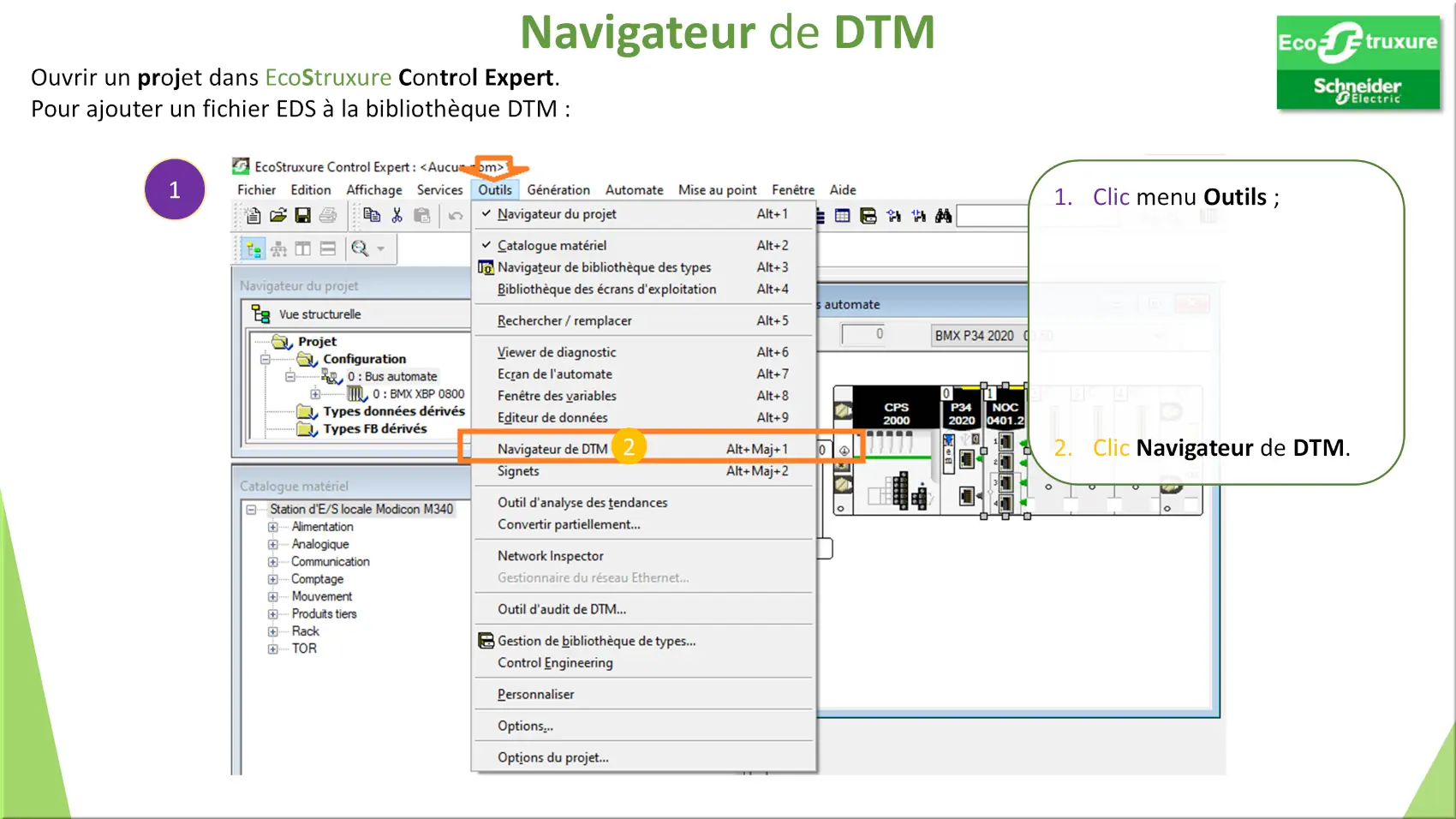Click the vertical split view icon
Image resolution: width=1456 pixels, height=819 pixels.
[303, 249]
